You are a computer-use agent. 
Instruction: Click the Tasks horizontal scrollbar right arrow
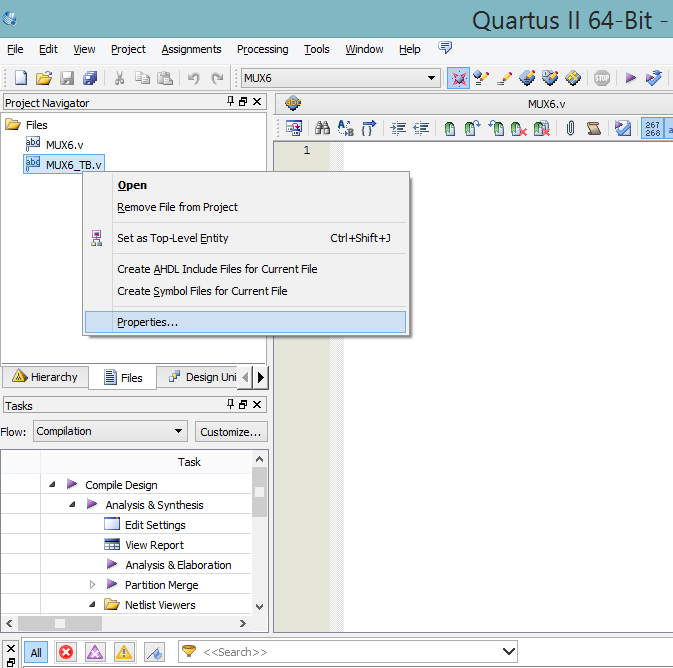tap(243, 623)
